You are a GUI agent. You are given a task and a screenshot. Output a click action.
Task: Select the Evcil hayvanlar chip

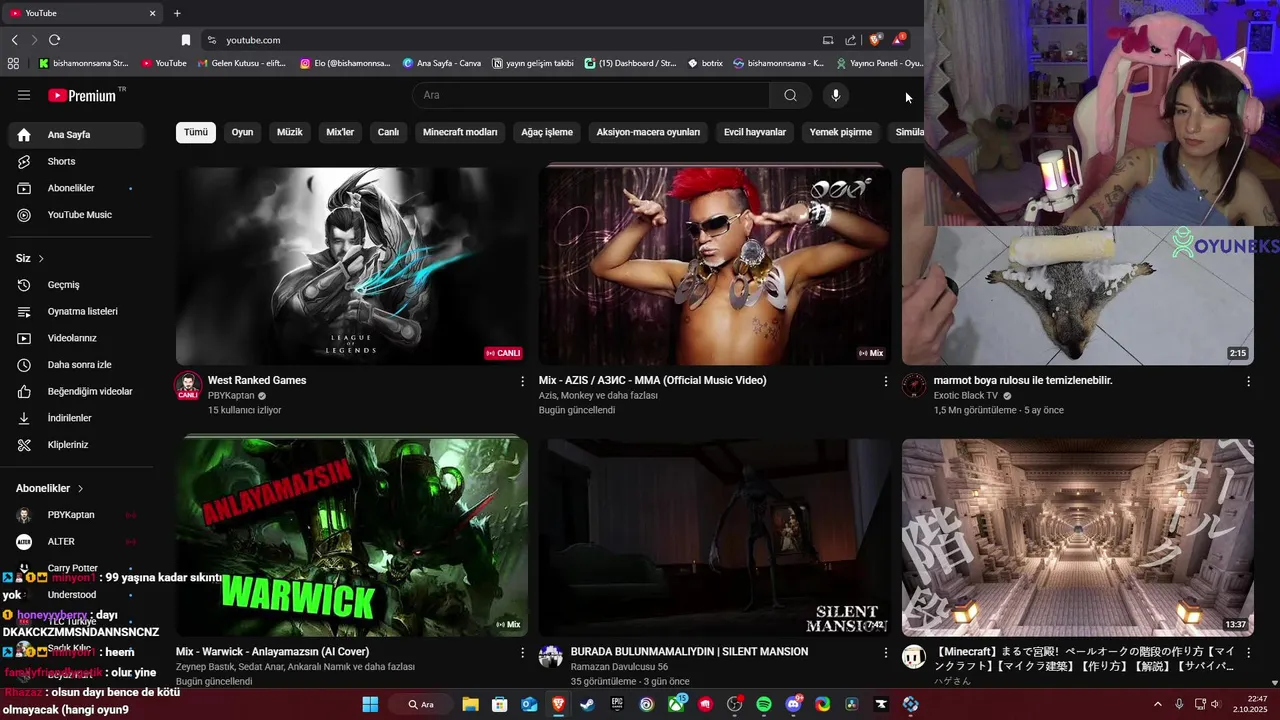(x=755, y=132)
